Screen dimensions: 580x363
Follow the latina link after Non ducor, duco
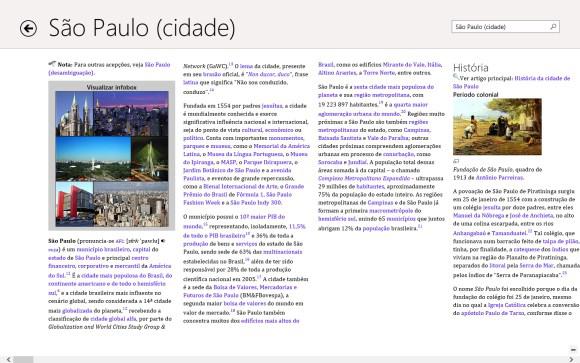191,83
